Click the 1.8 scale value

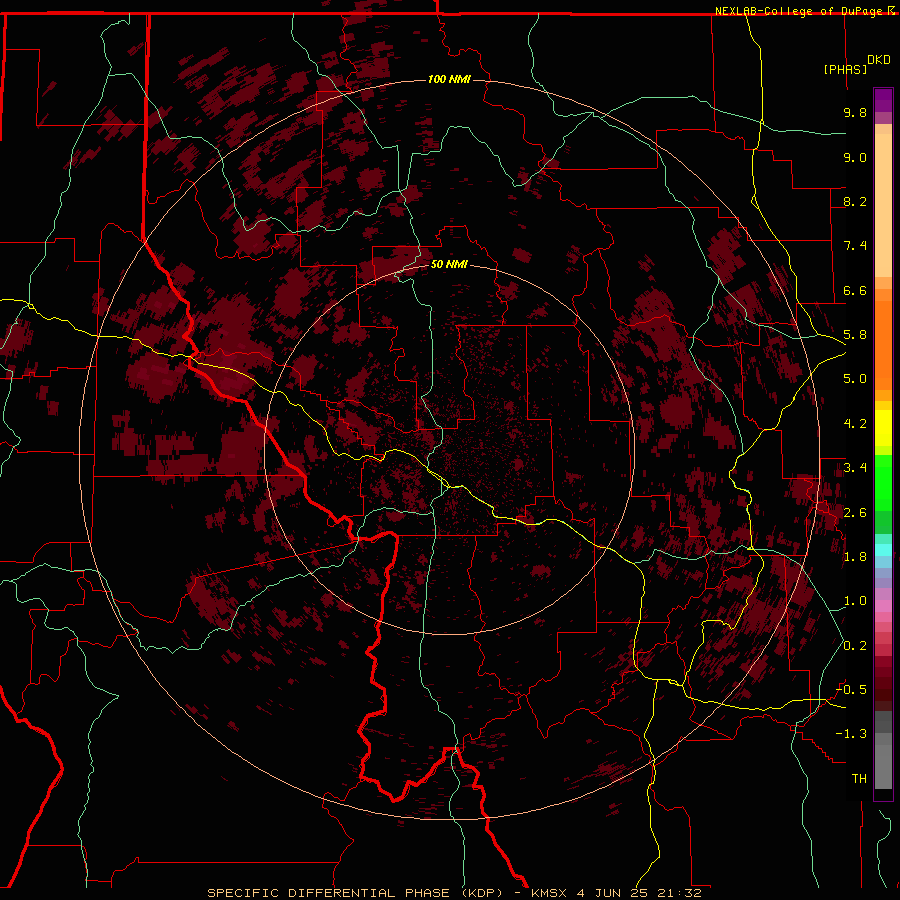(x=855, y=557)
